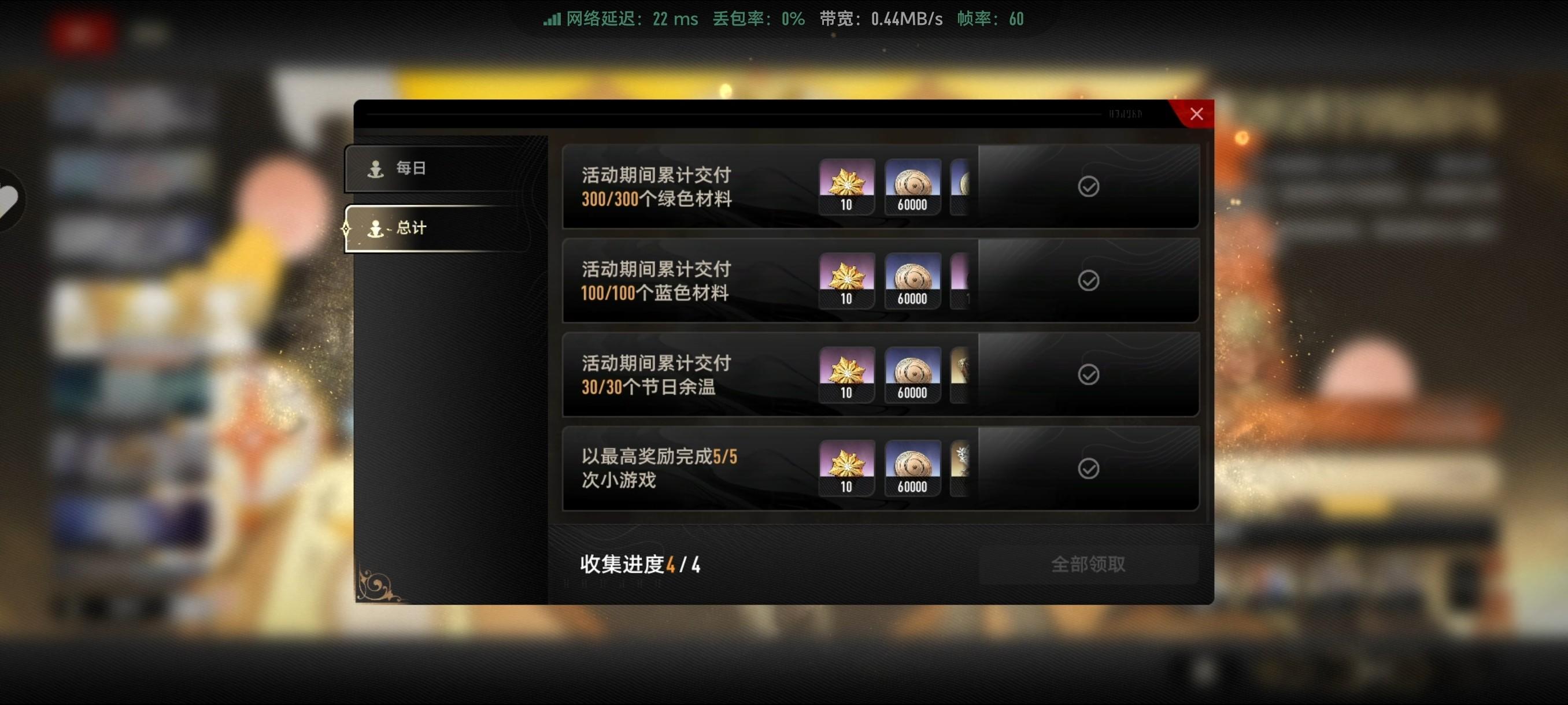The height and width of the screenshot is (705, 1568).
Task: Select the 总计 total tab
Action: pyautogui.click(x=438, y=228)
